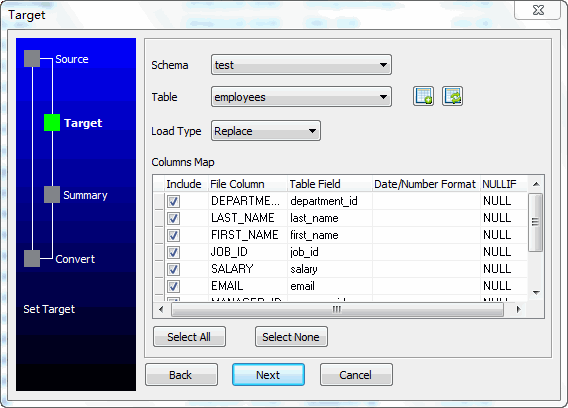This screenshot has height=408, width=568.
Task: Click the Date/Number Format column header
Action: (426, 184)
